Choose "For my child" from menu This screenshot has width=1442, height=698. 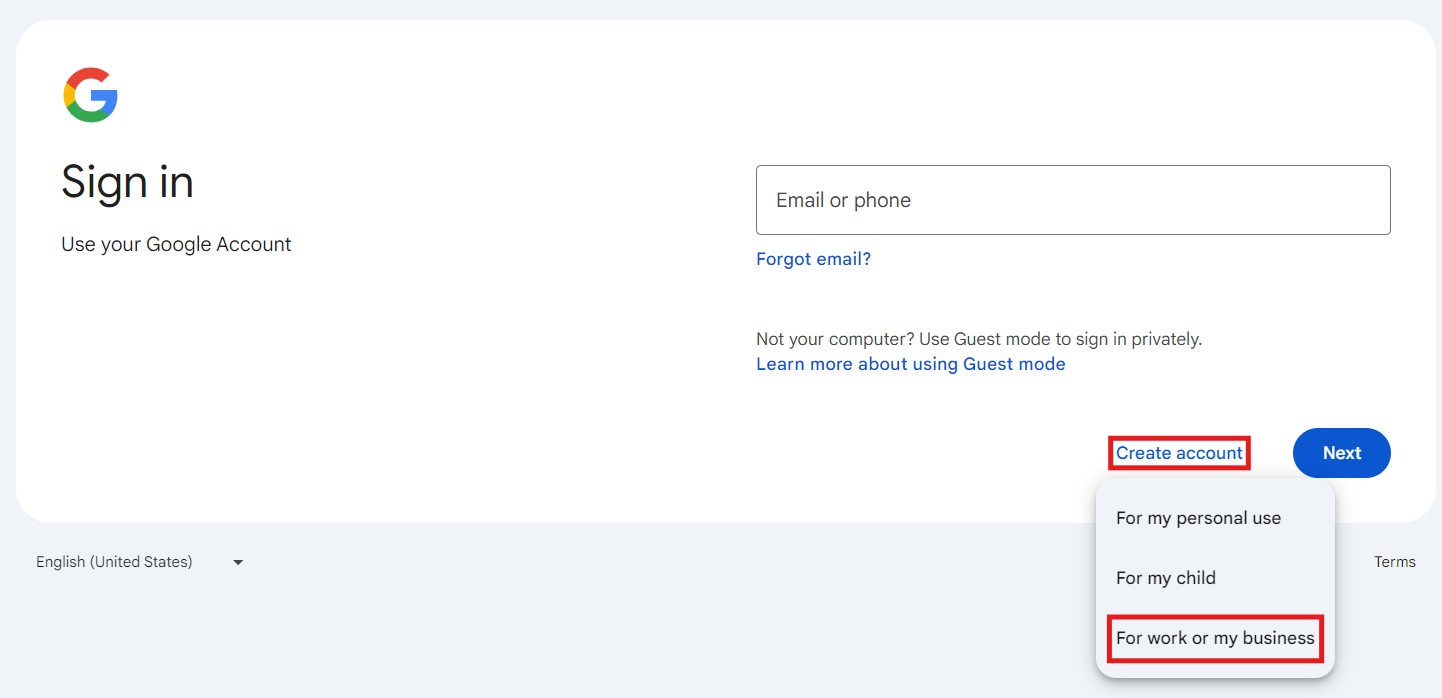coord(1166,578)
